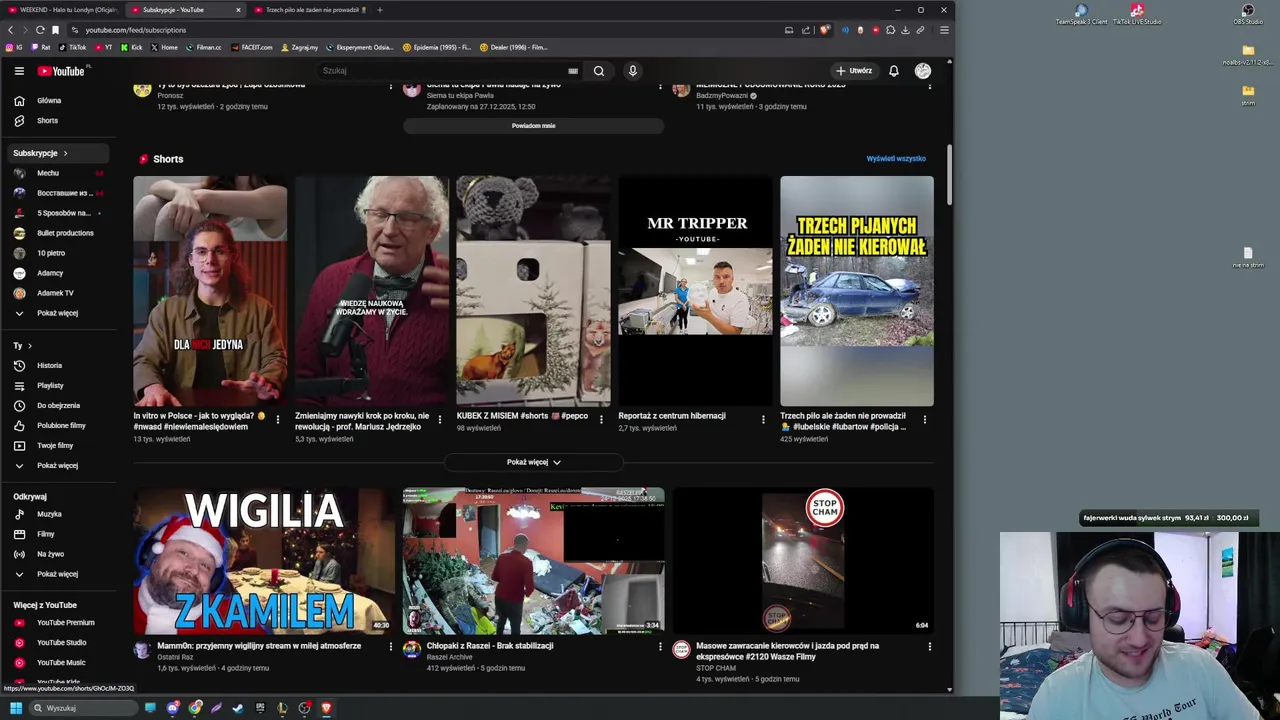
Task: Click the Powiadom mnie button
Action: 533,126
